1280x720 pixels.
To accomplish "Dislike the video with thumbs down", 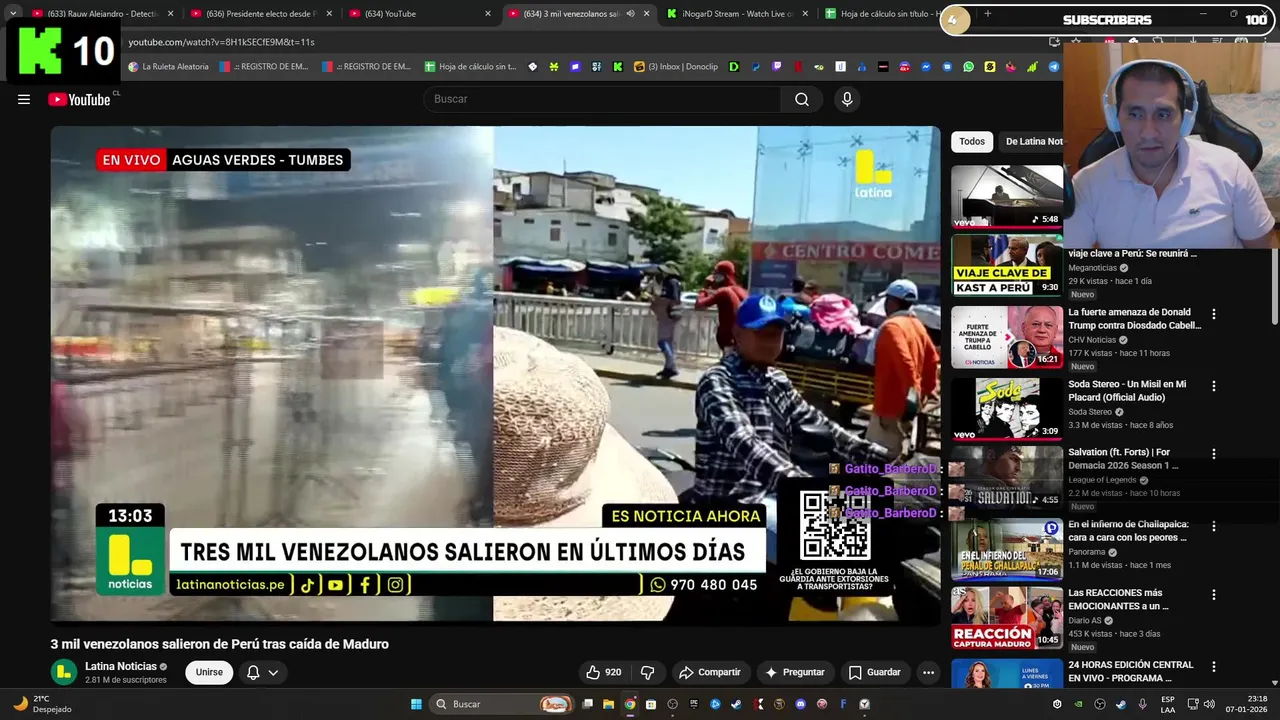I will point(647,672).
